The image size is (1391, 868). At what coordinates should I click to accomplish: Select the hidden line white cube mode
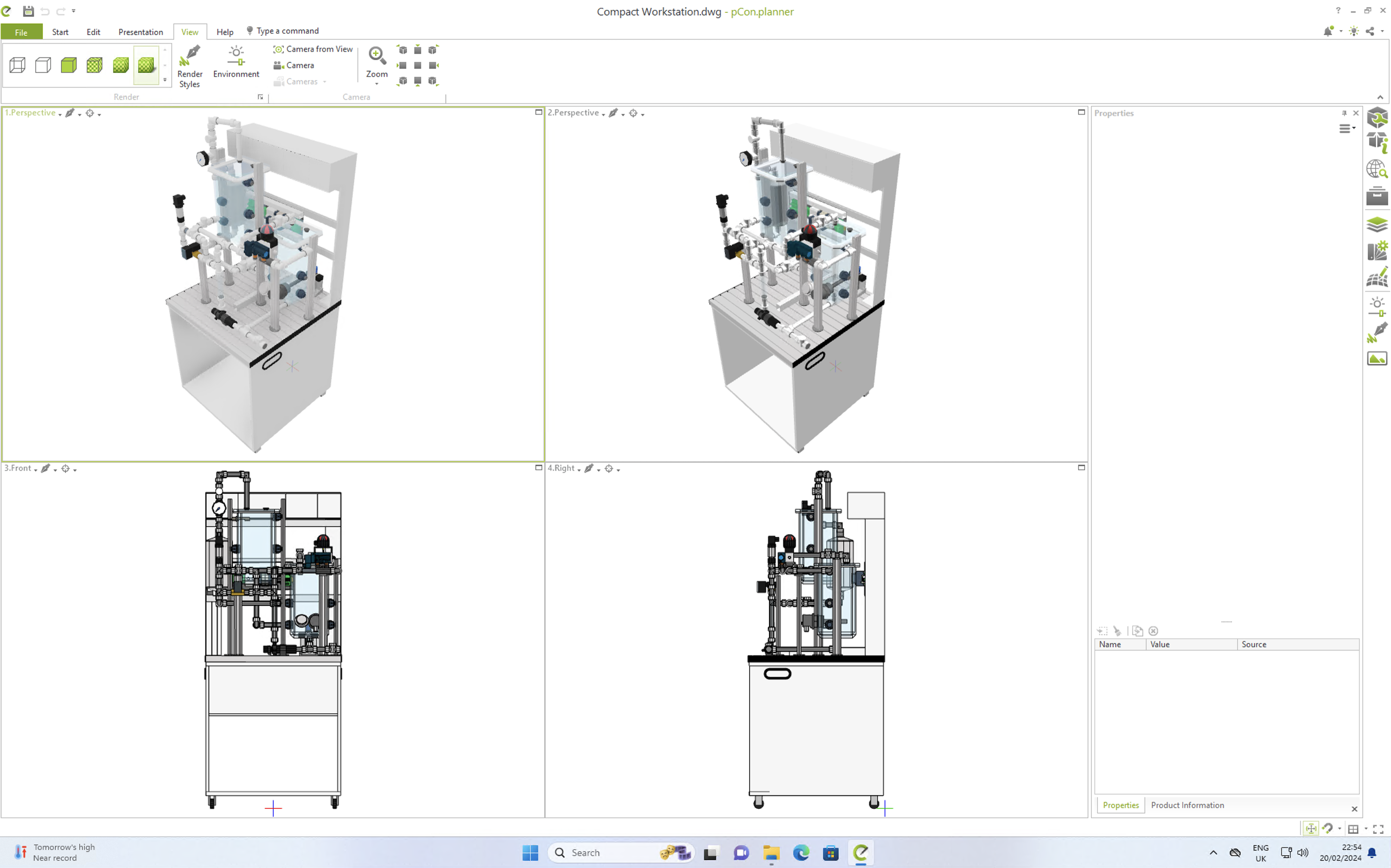(43, 65)
